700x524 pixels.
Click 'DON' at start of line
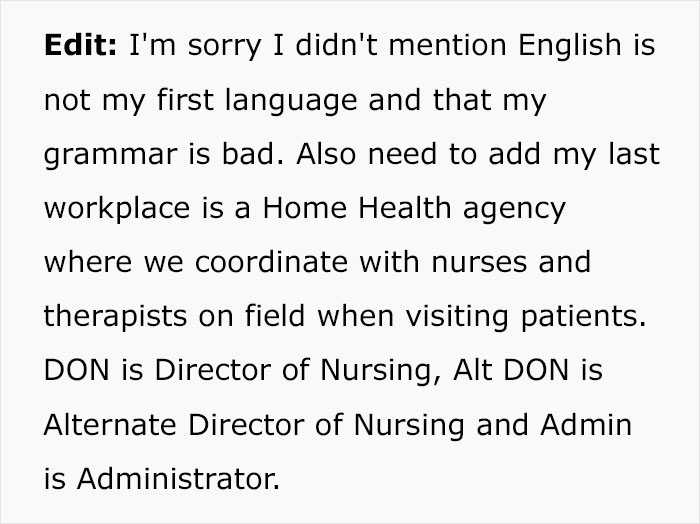pos(77,370)
